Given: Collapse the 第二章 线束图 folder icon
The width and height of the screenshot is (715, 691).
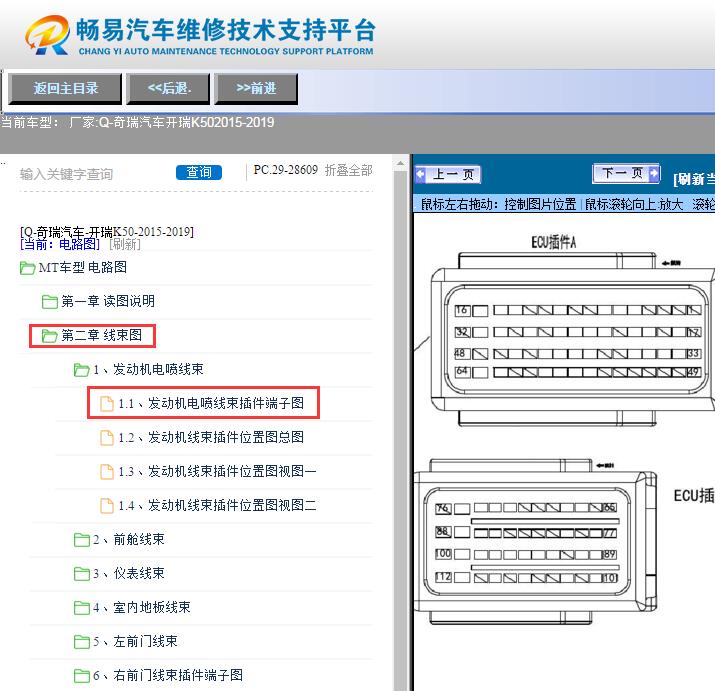Looking at the screenshot, I should [x=49, y=336].
